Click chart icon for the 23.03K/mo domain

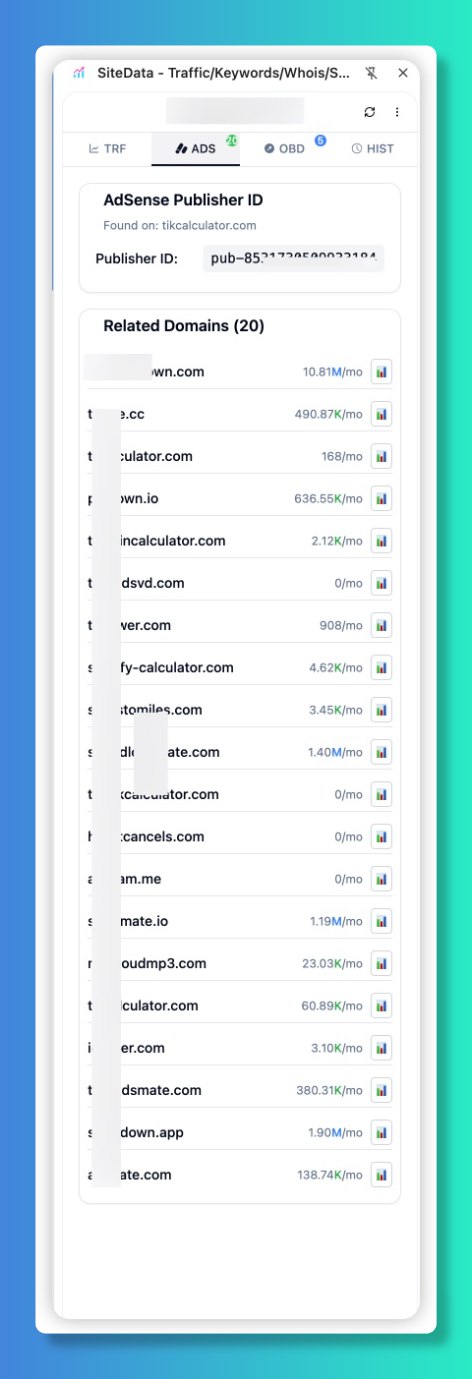381,964
